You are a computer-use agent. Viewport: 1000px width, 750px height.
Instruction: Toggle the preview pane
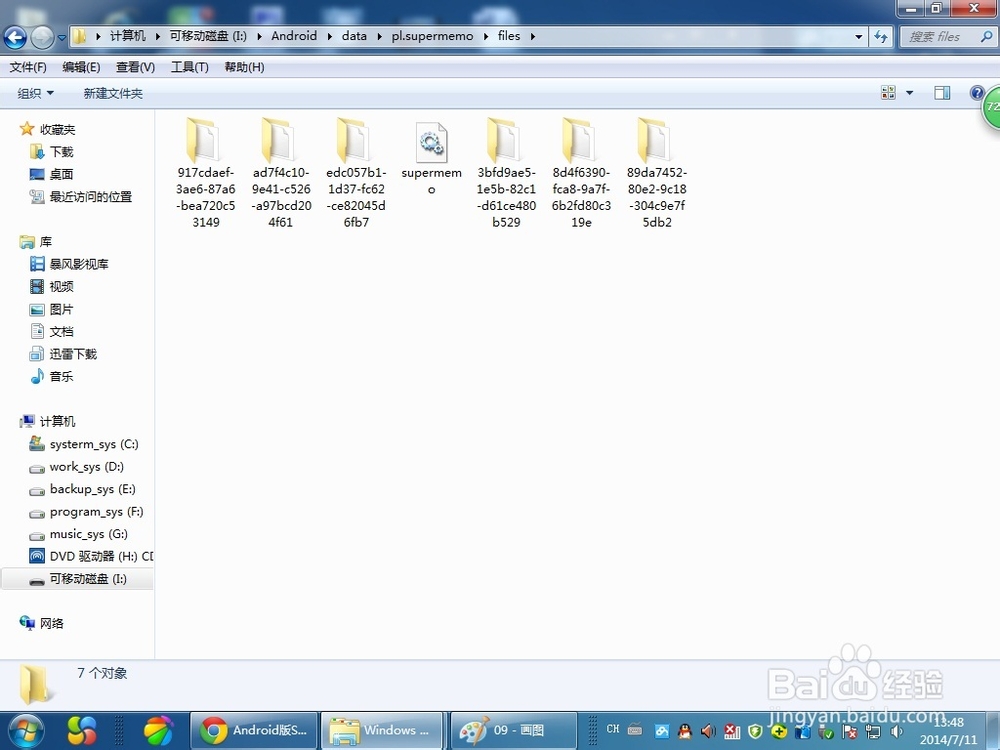coord(942,93)
